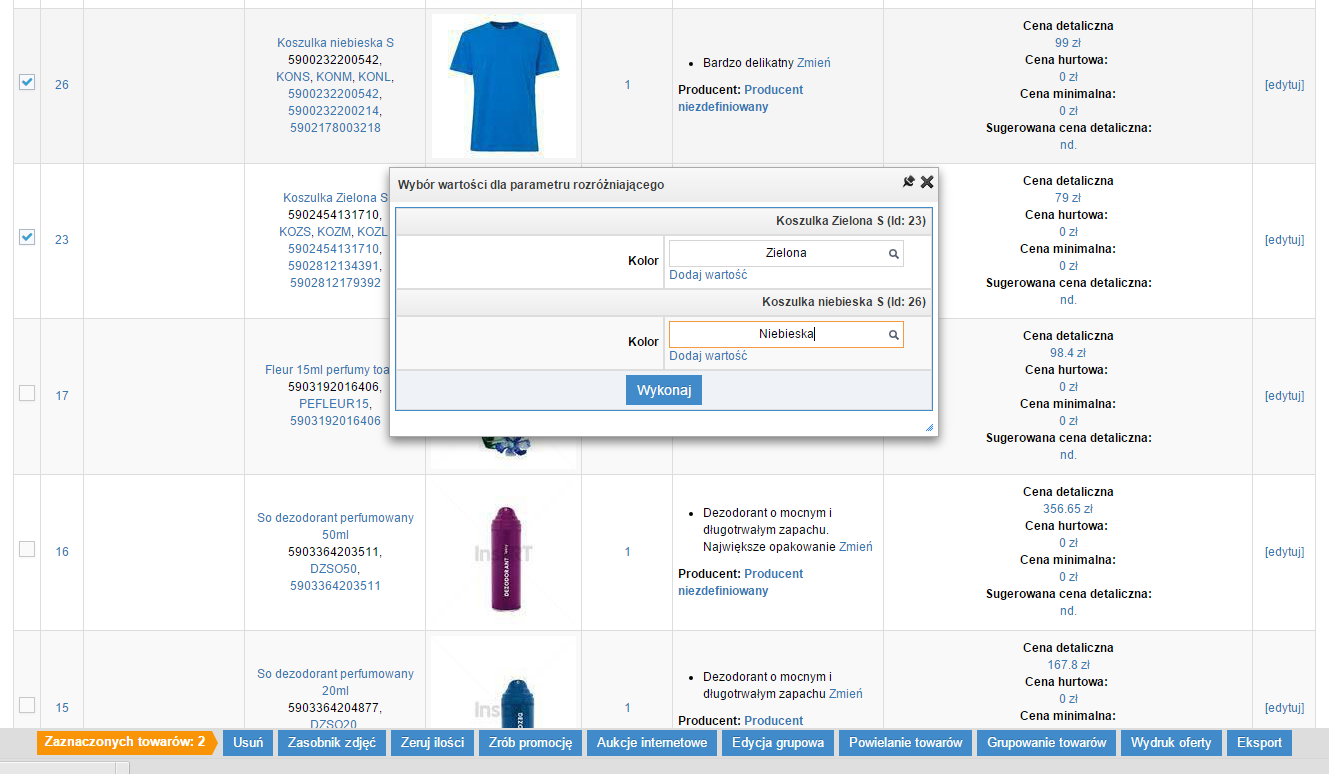The height and width of the screenshot is (774, 1329).
Task: Click Grupowanie towarów in bottom bar
Action: coord(1047,743)
